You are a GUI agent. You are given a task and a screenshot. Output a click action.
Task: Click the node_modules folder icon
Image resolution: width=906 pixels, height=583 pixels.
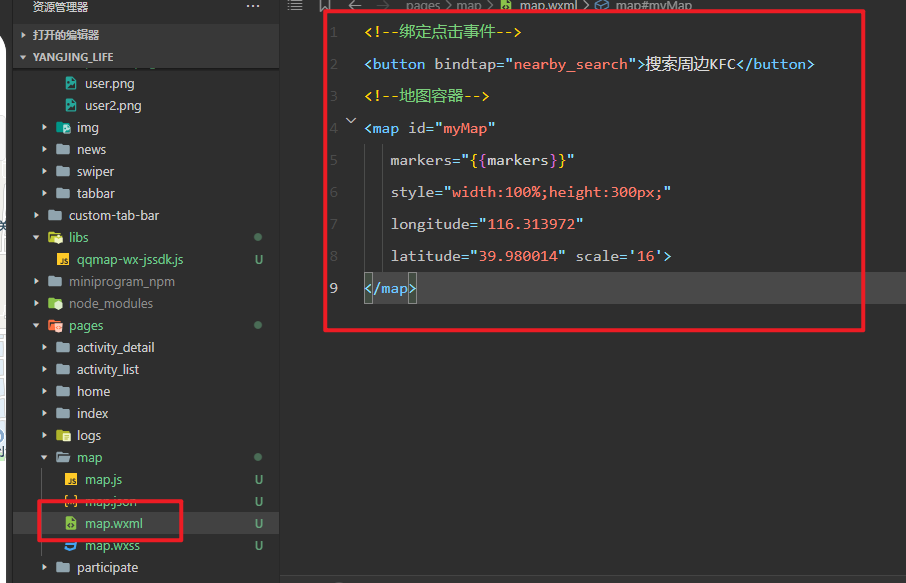point(55,303)
